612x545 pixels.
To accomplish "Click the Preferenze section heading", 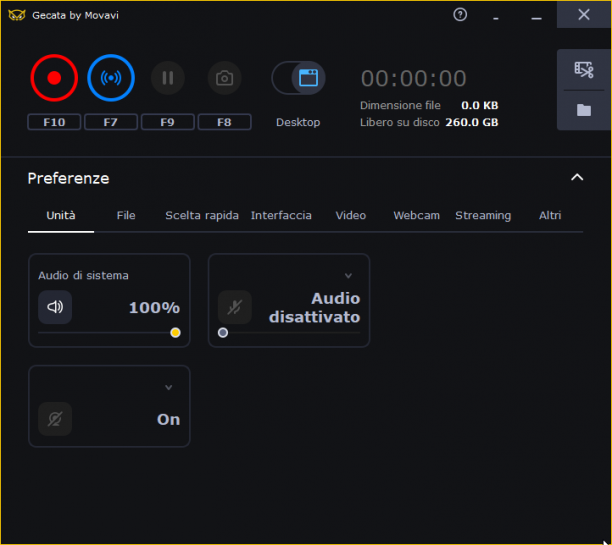I will click(68, 178).
